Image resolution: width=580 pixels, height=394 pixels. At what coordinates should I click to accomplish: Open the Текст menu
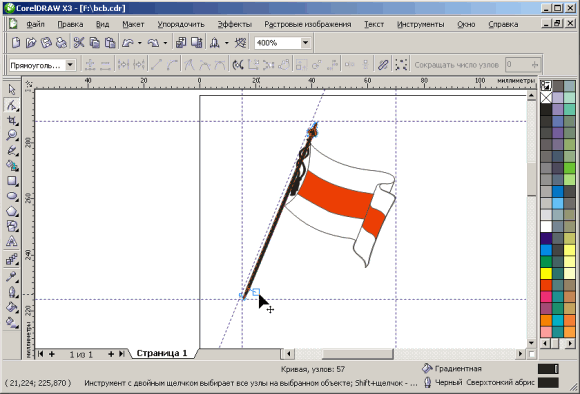pyautogui.click(x=374, y=24)
